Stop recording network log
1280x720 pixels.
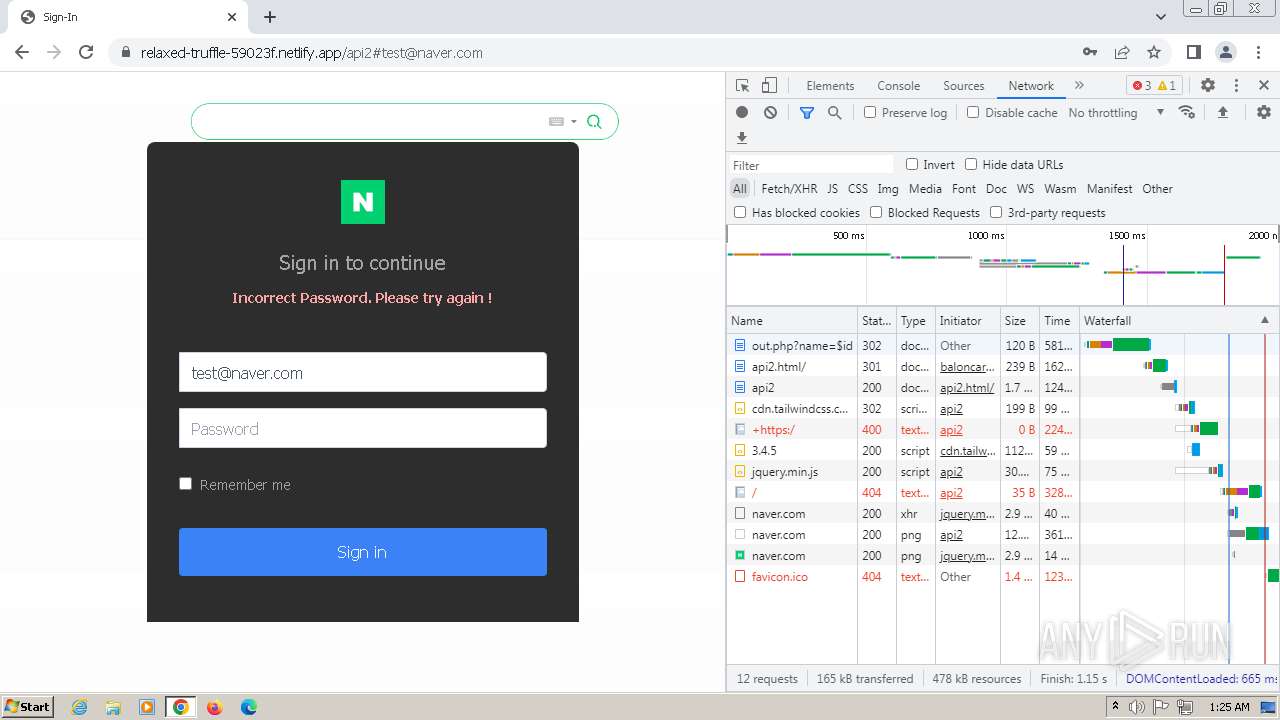pyautogui.click(x=742, y=113)
